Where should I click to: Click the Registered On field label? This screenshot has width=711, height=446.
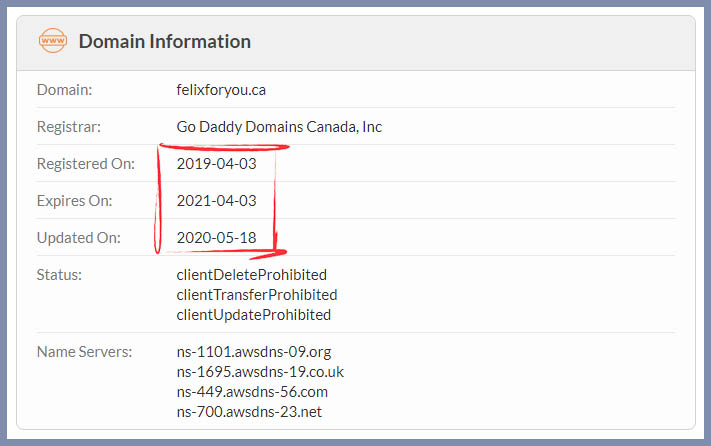[x=84, y=164]
